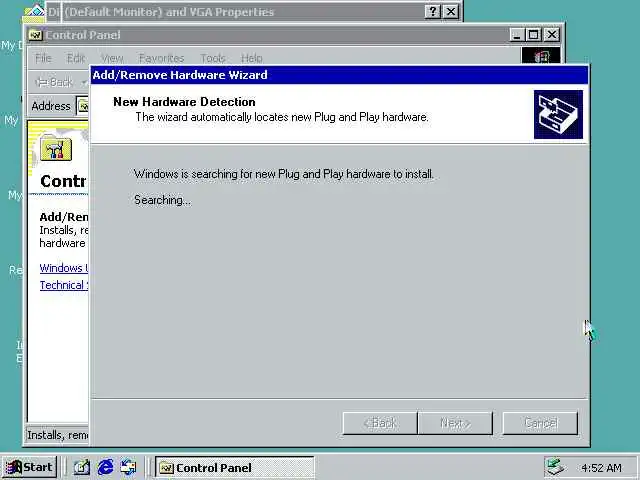This screenshot has height=480, width=640.
Task: Click the help button on VGA Properties dialog
Action: tap(433, 11)
